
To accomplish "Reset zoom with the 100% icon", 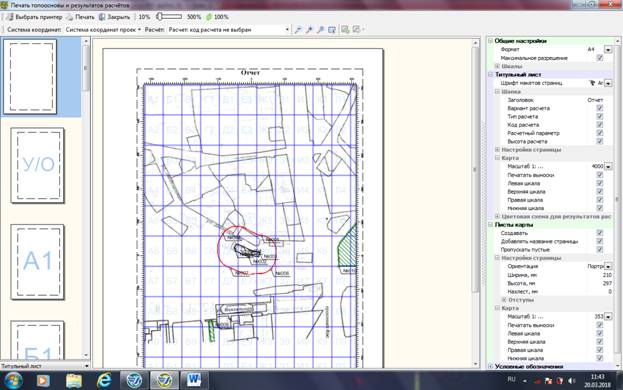I will point(217,17).
